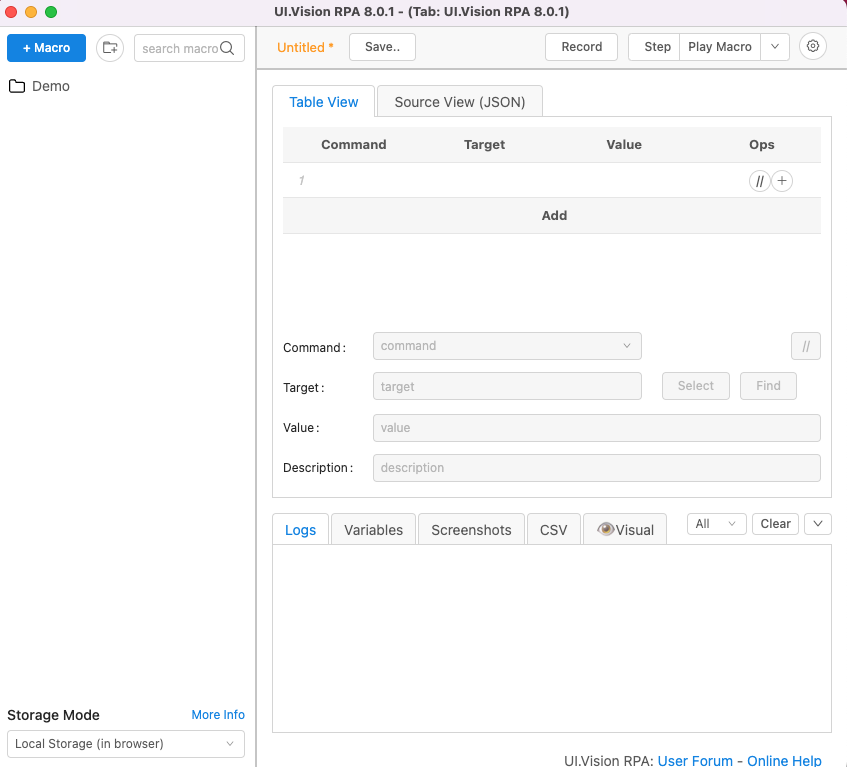
Task: Switch to Source View (JSON) tab
Action: tap(460, 102)
